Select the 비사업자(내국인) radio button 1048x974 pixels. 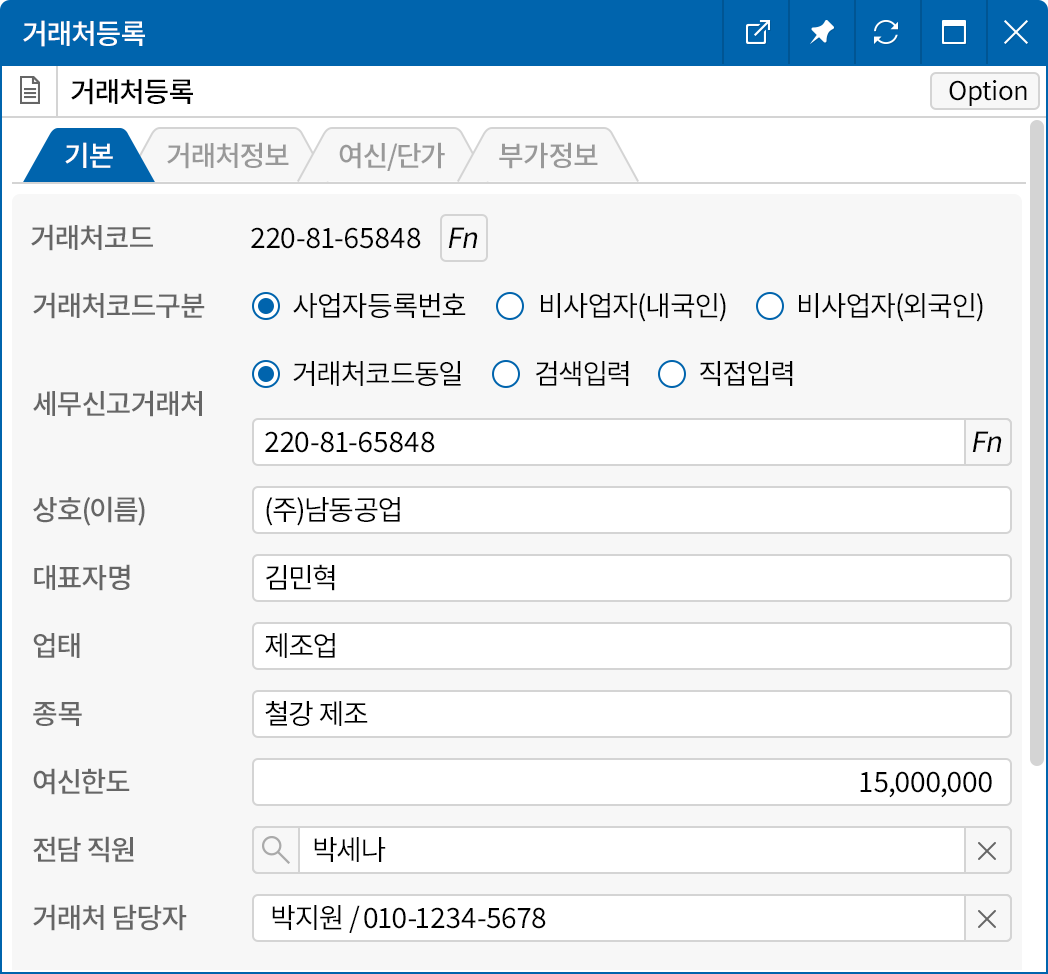[510, 306]
